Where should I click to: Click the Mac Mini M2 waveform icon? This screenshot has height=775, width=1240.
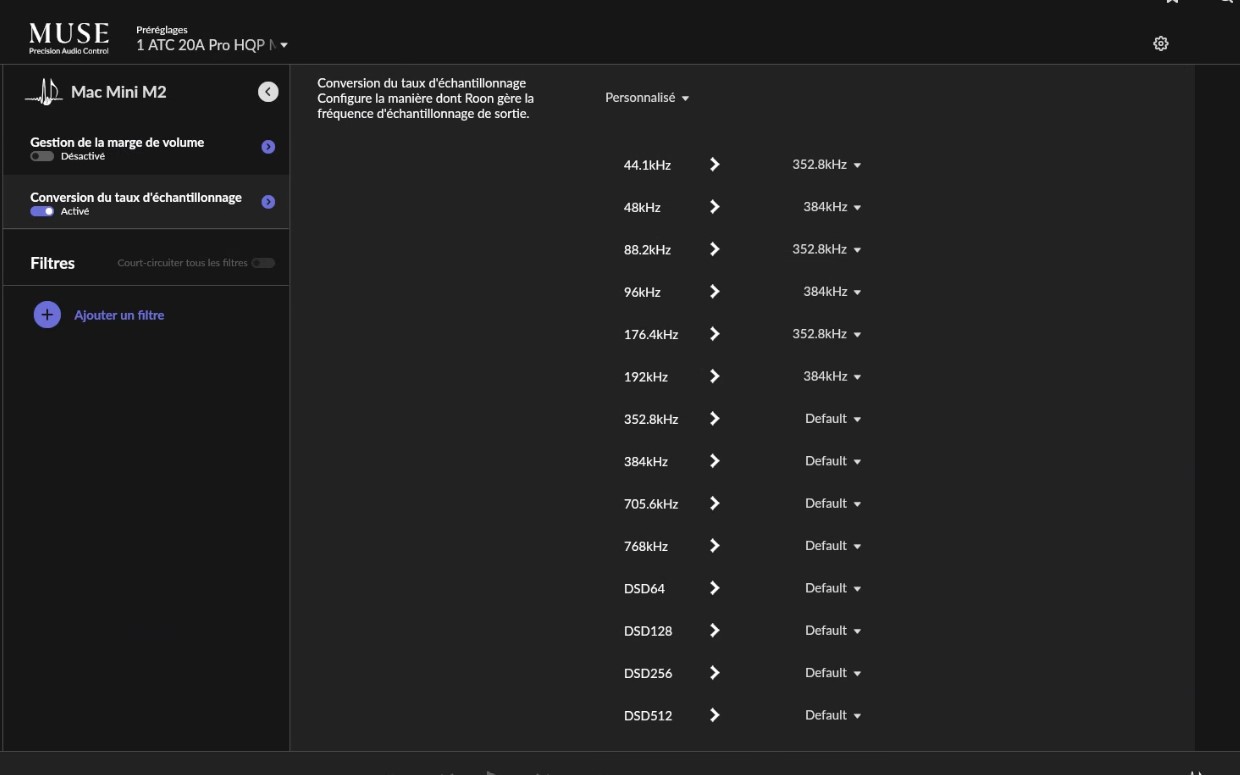click(44, 92)
